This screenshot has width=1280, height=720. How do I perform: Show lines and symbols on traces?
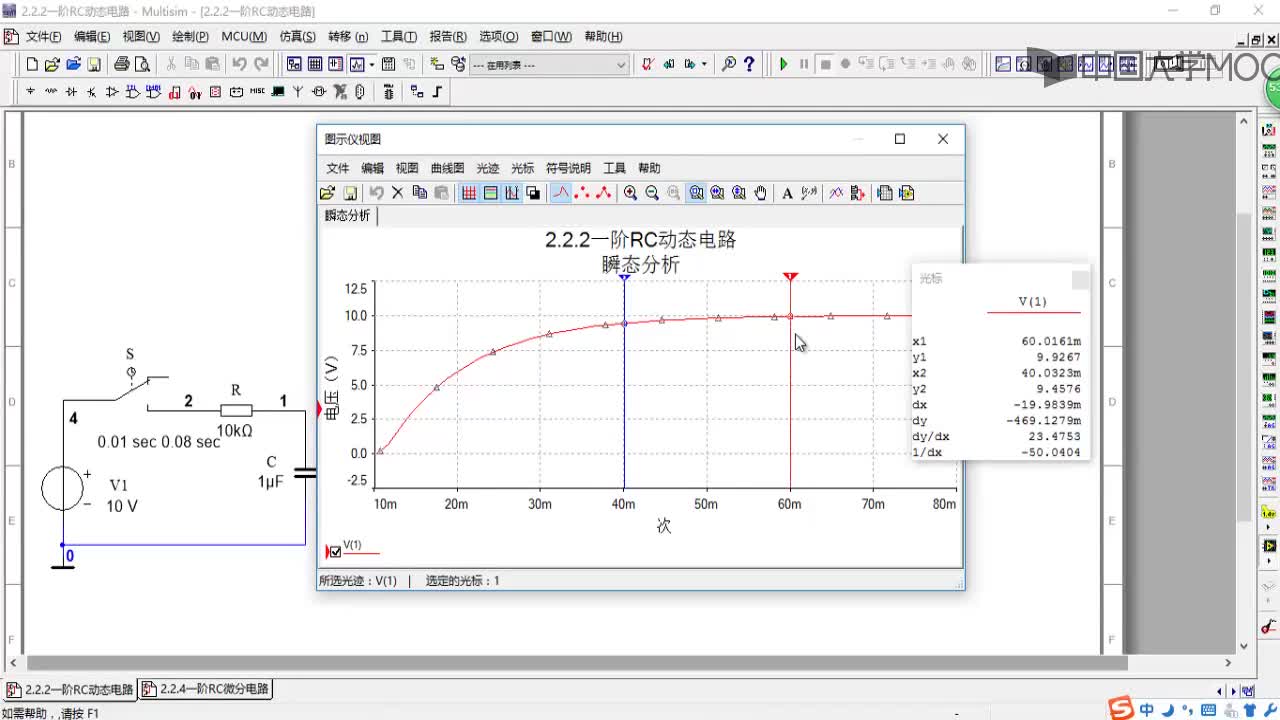point(604,193)
